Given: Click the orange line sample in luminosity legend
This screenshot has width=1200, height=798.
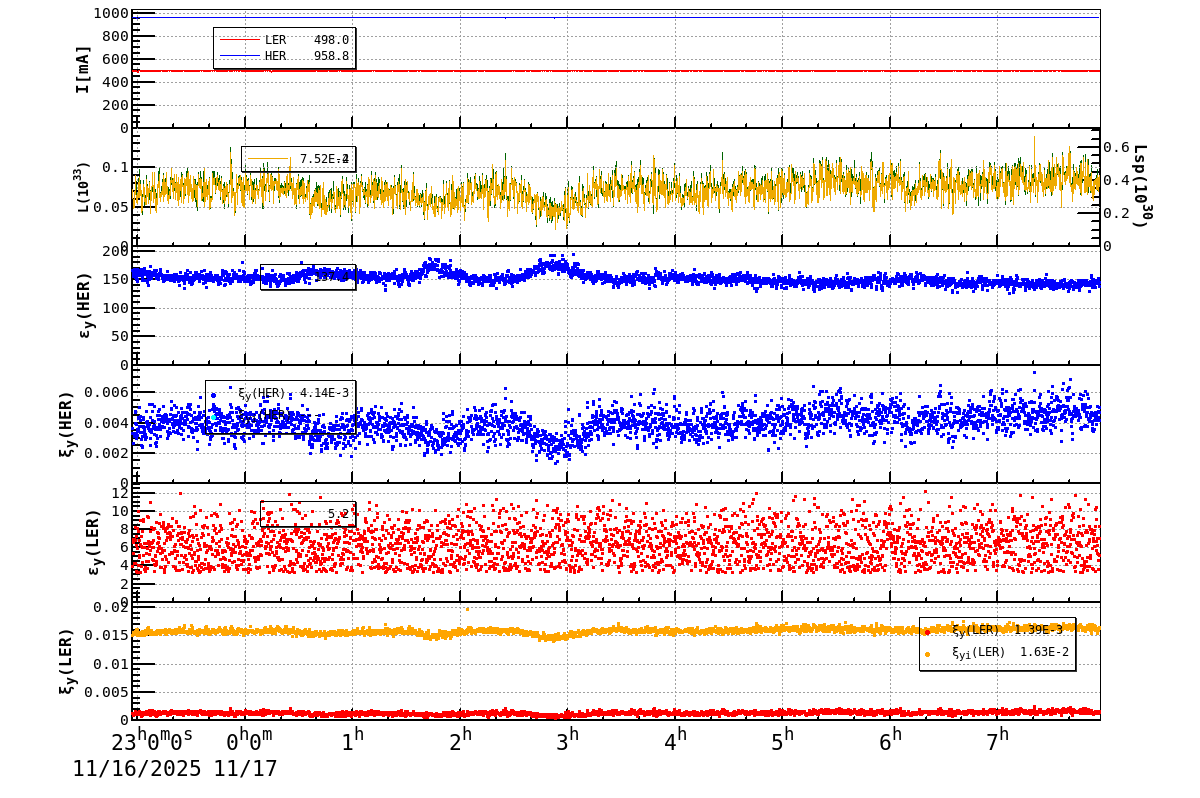Looking at the screenshot, I should tap(268, 159).
